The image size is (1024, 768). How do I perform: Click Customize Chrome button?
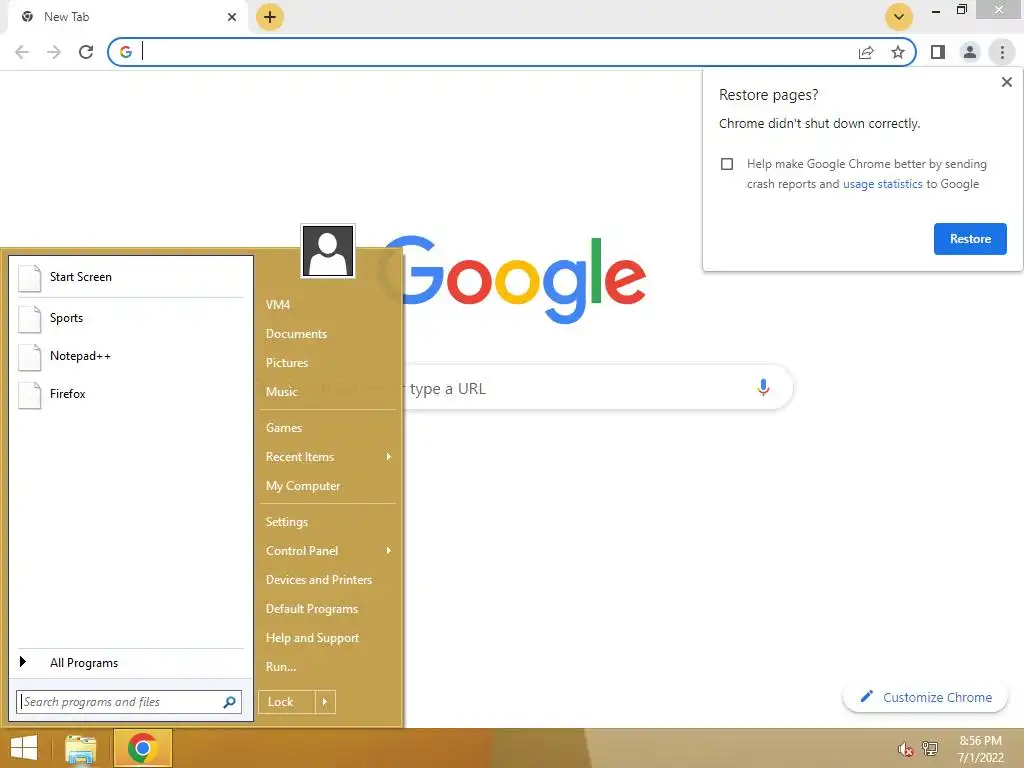click(x=925, y=697)
